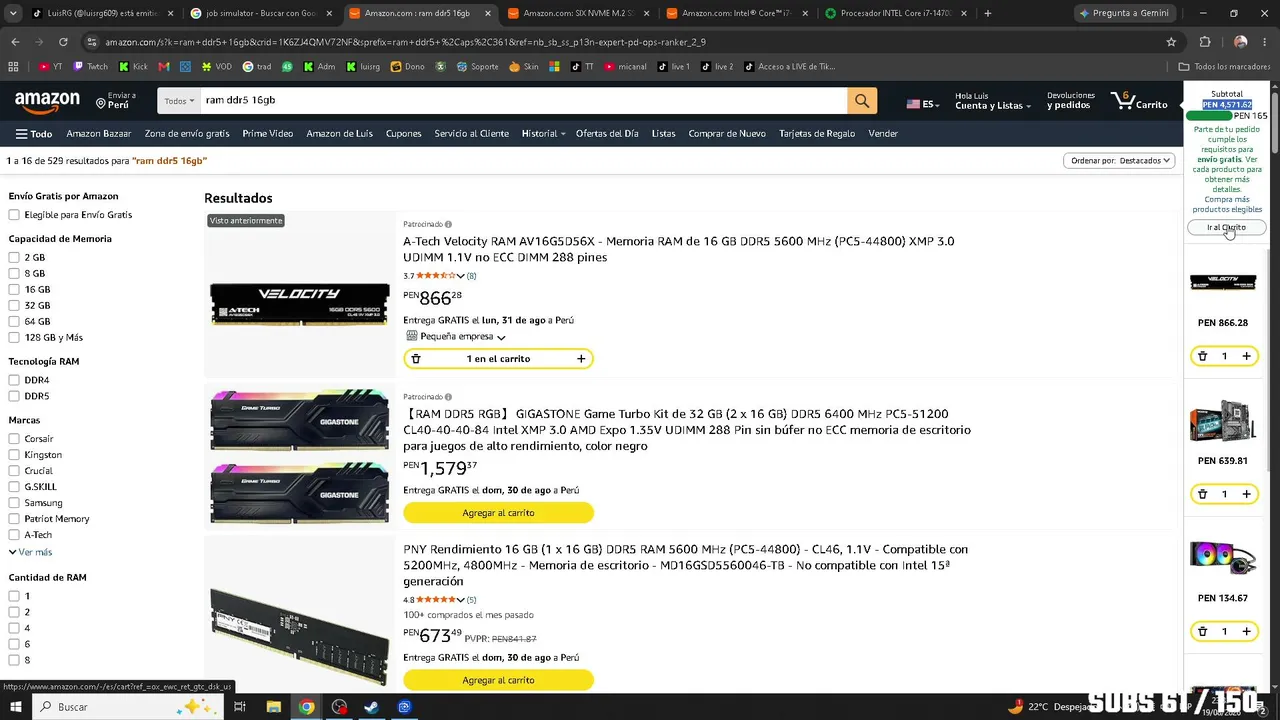Add one more to PEN 866.28 sidebar item
1280x720 pixels.
coord(1246,356)
